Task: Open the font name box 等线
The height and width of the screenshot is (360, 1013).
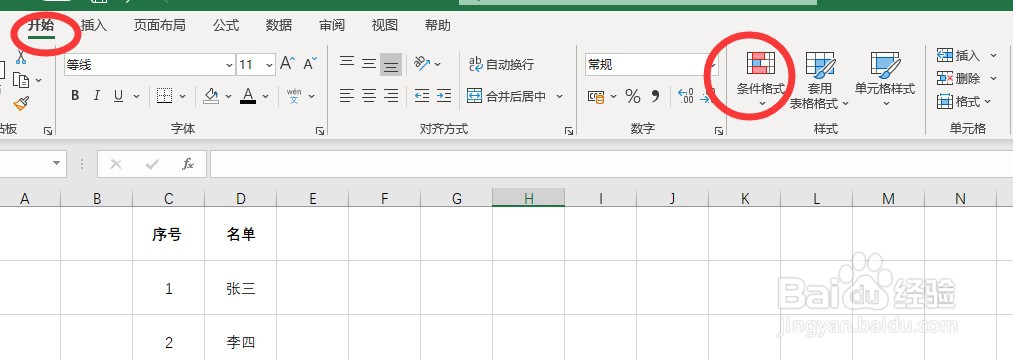Action: pos(149,65)
